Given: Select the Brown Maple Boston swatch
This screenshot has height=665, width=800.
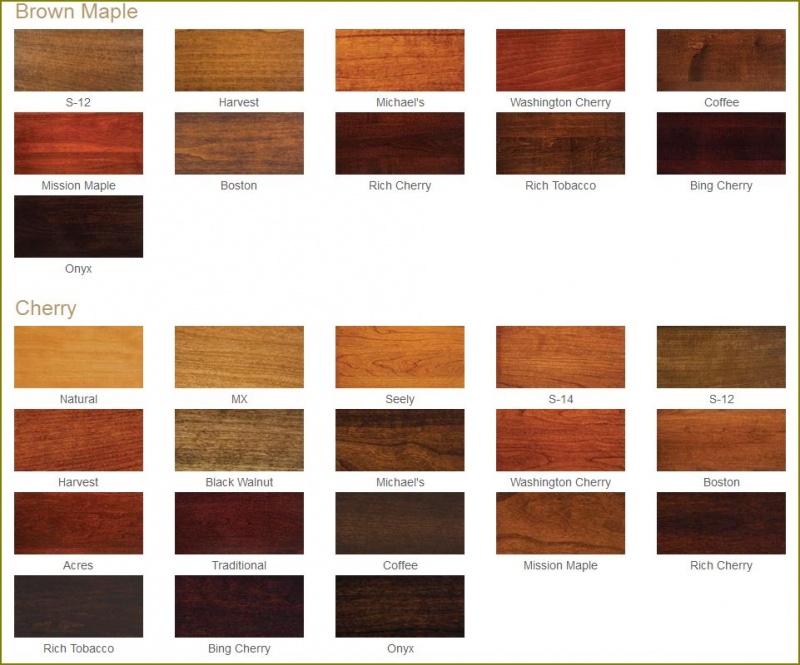Looking at the screenshot, I should tap(239, 143).
